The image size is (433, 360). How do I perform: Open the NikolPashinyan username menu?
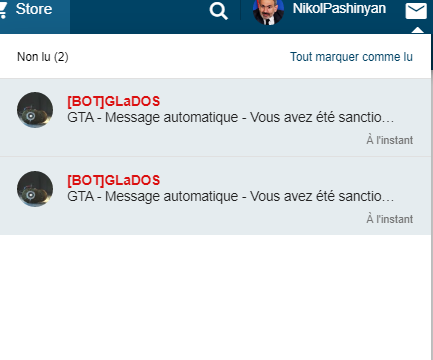coord(339,9)
